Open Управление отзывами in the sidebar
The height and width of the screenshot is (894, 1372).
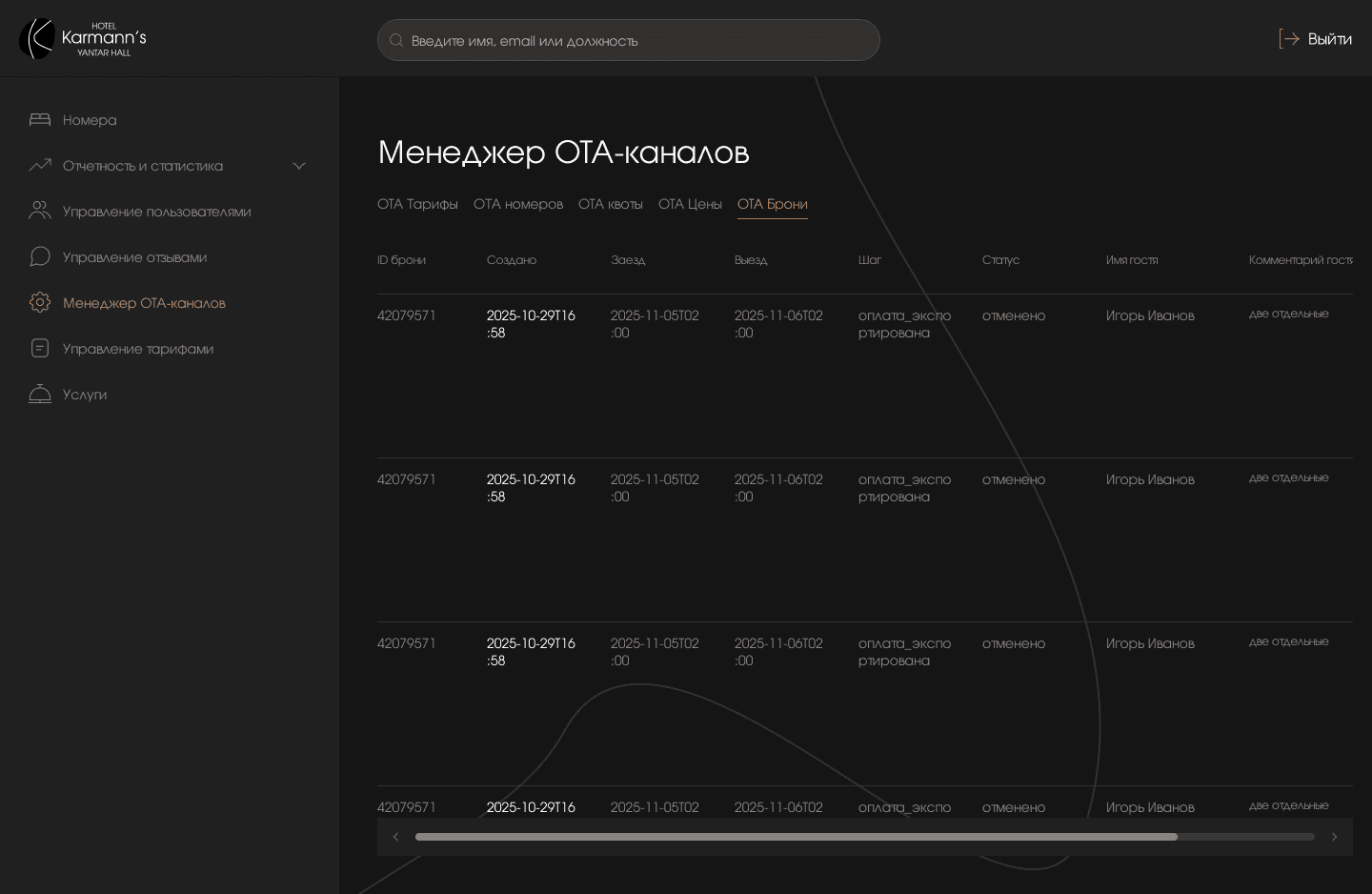[134, 257]
